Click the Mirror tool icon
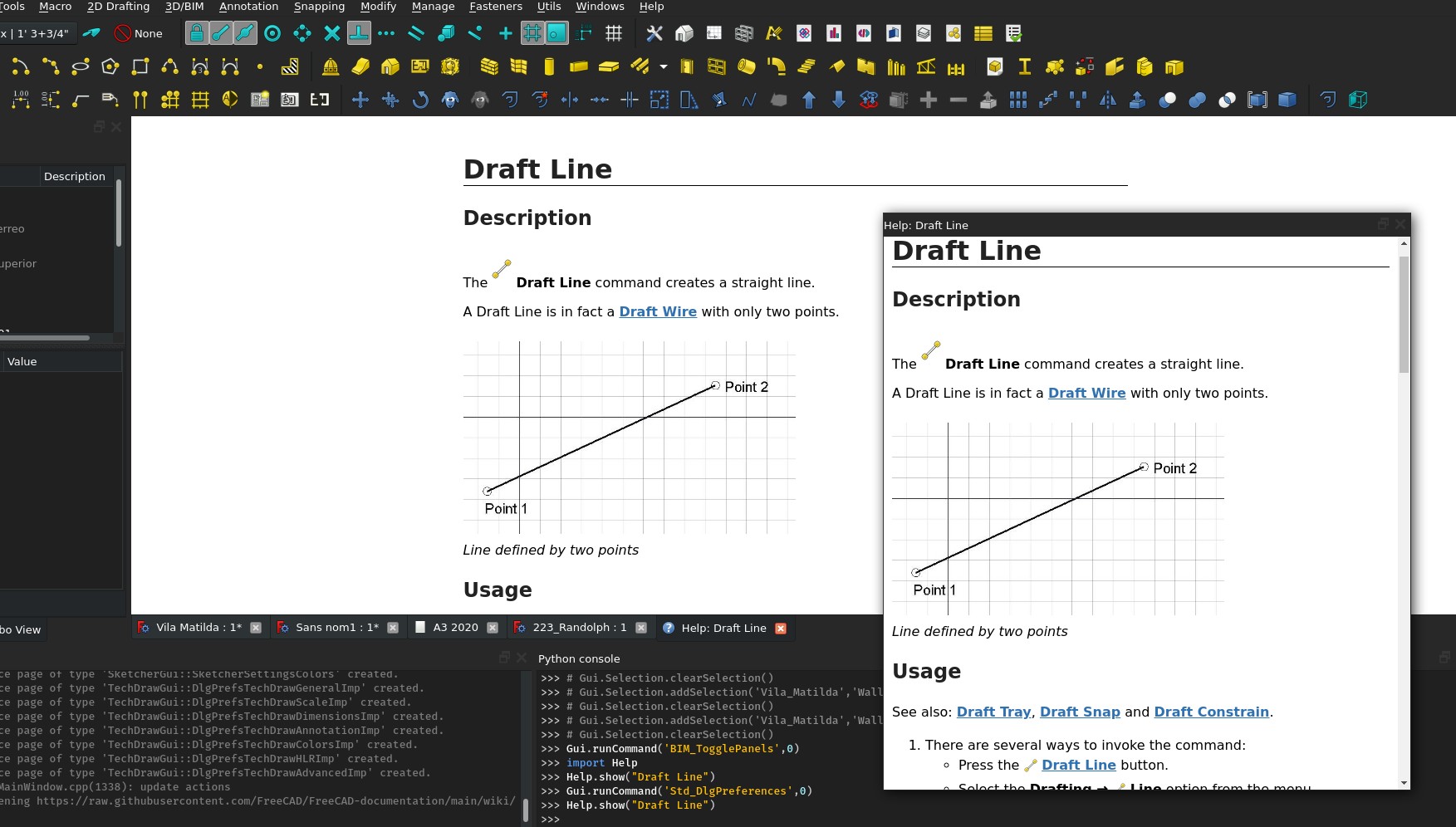Screen dimensions: 1456x827 pyautogui.click(x=1108, y=100)
